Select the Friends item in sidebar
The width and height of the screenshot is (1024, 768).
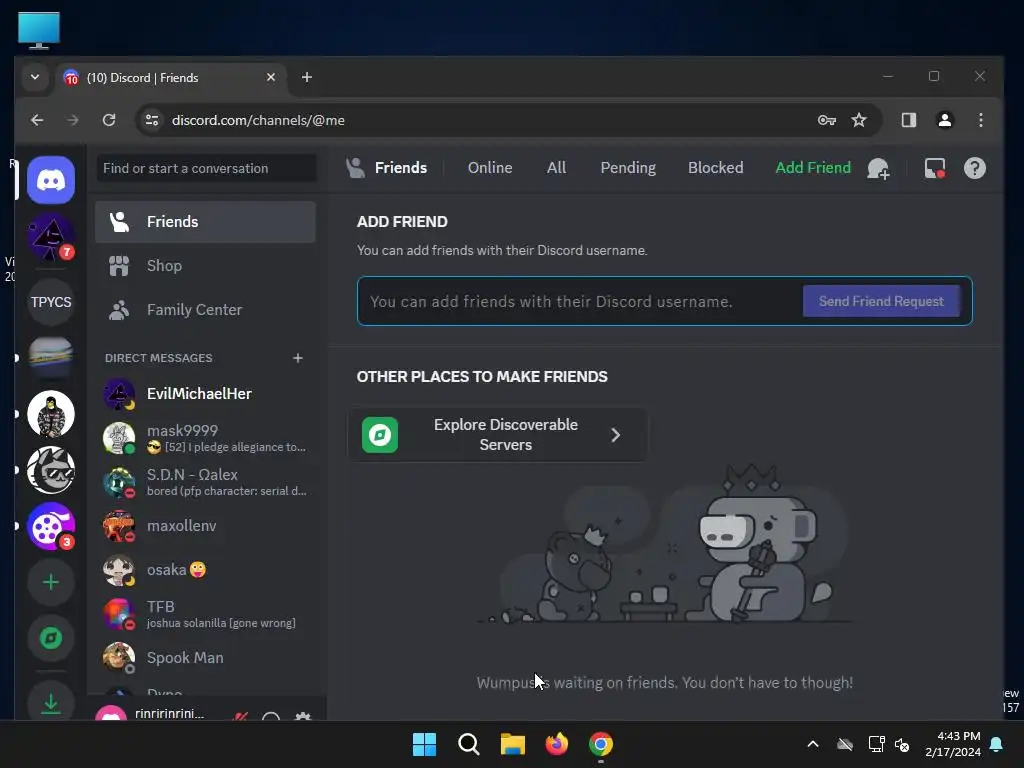205,222
